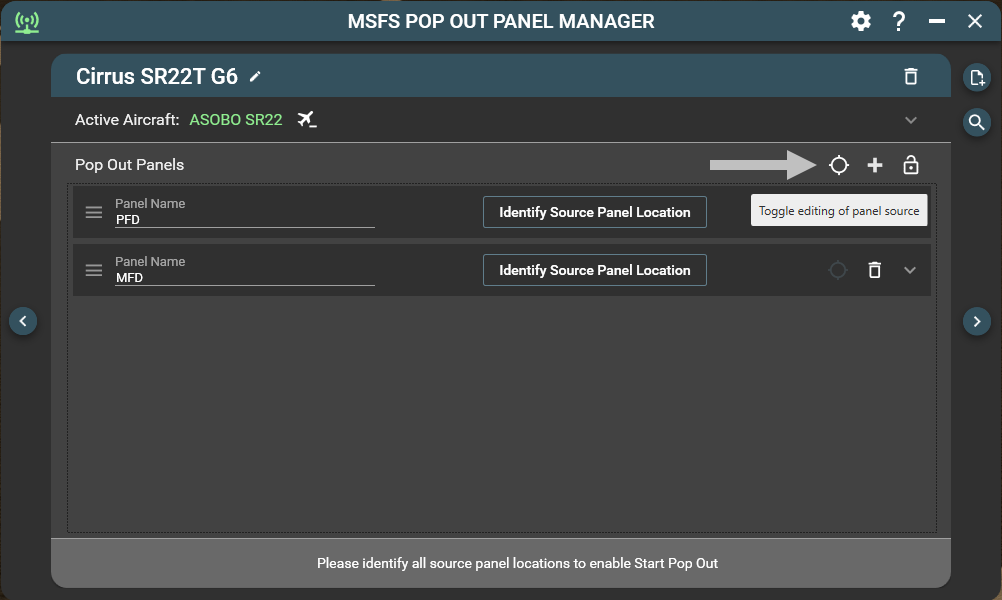Open settings with the gear icon
The height and width of the screenshot is (600, 1002).
click(860, 21)
